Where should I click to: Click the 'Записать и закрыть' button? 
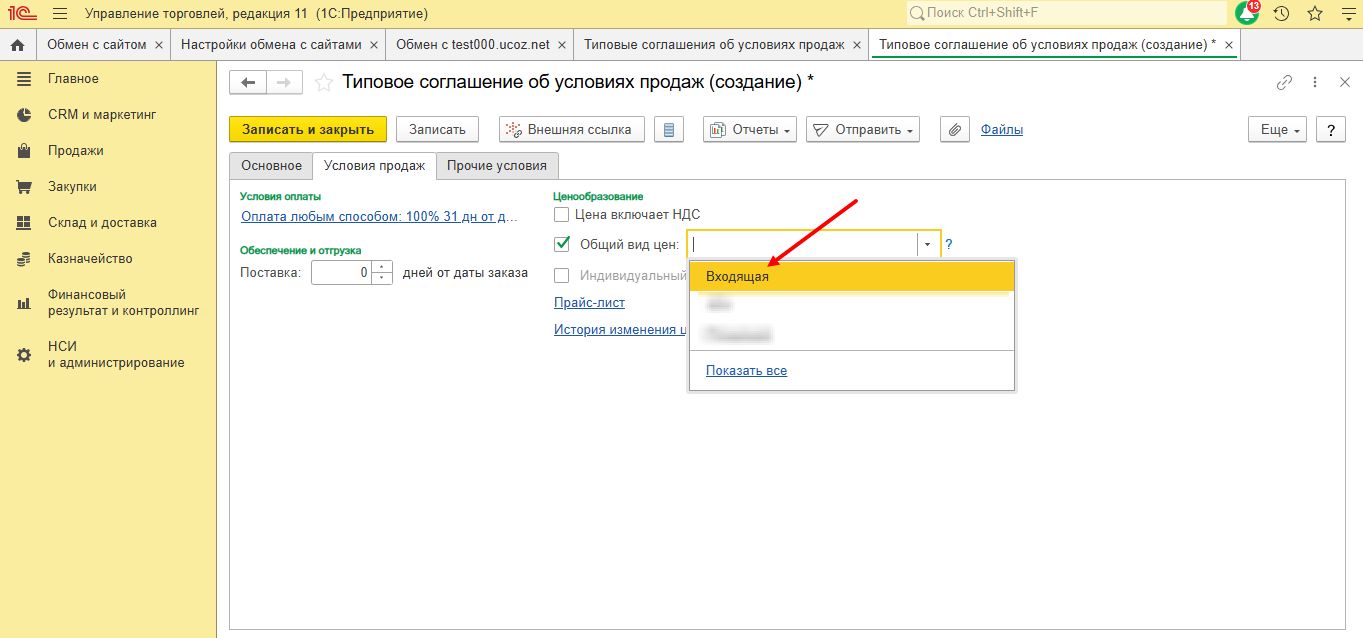point(308,130)
